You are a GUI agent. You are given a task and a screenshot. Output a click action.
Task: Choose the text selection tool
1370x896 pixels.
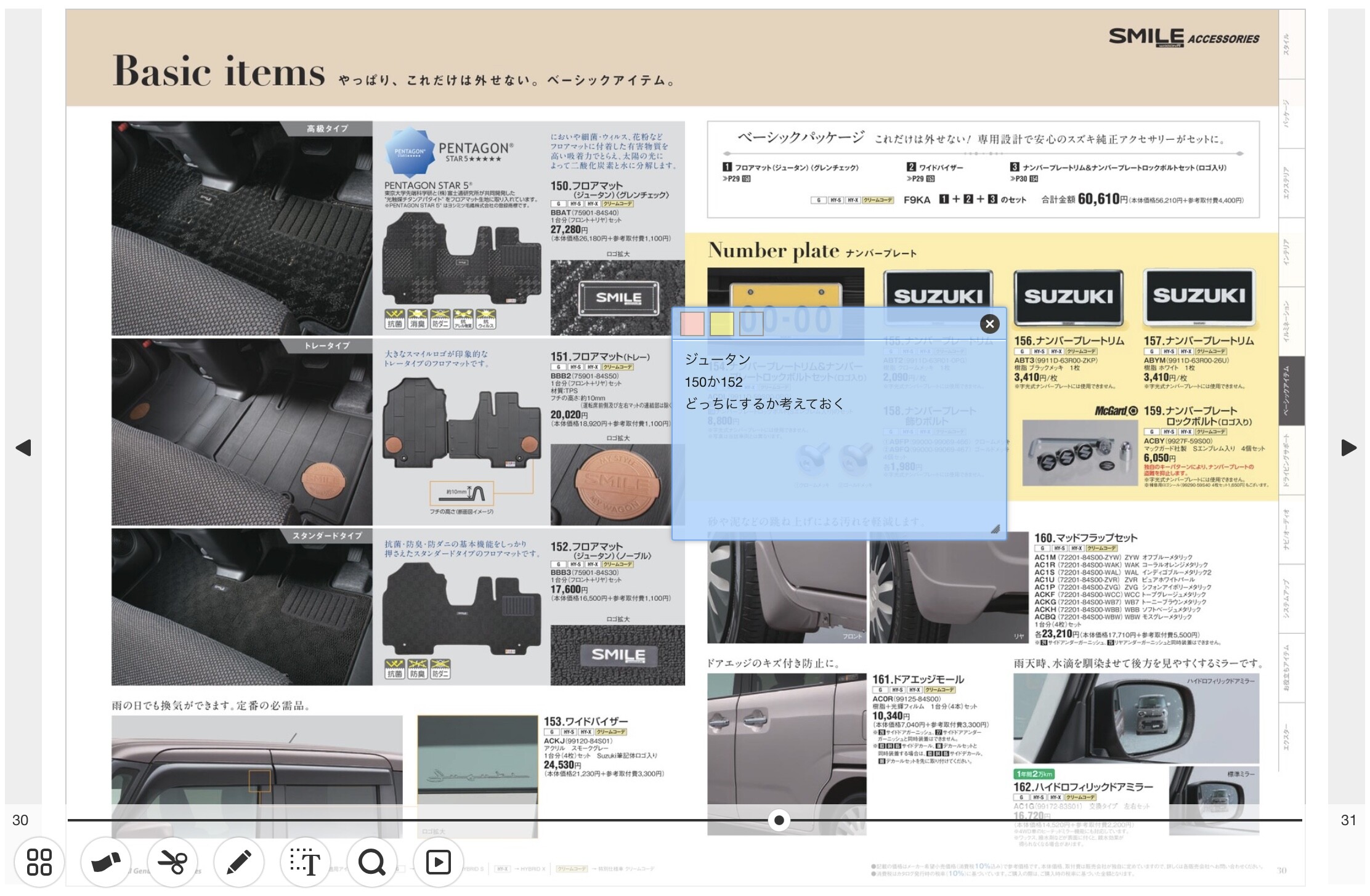[x=306, y=862]
